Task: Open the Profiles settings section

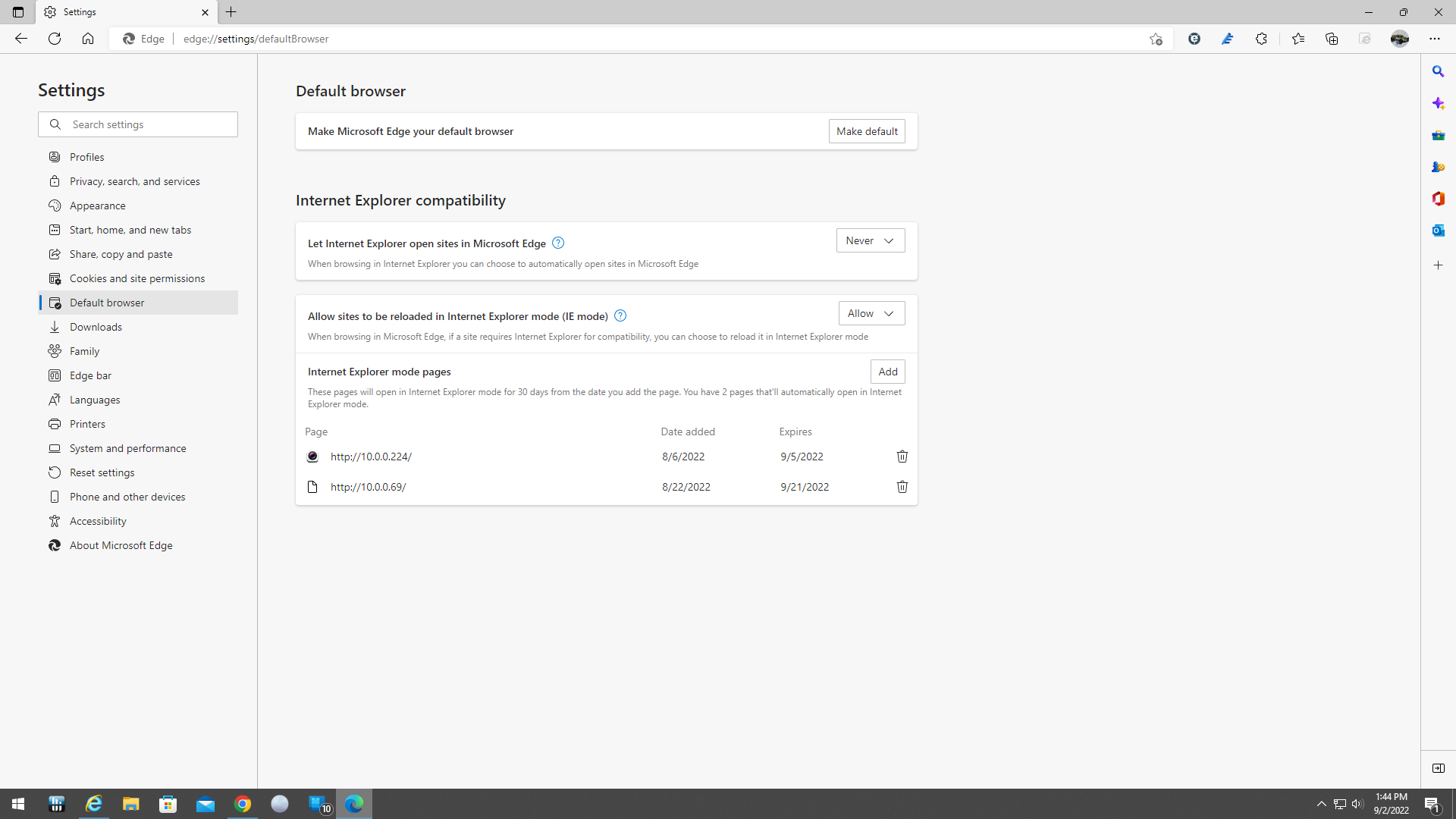Action: click(138, 157)
